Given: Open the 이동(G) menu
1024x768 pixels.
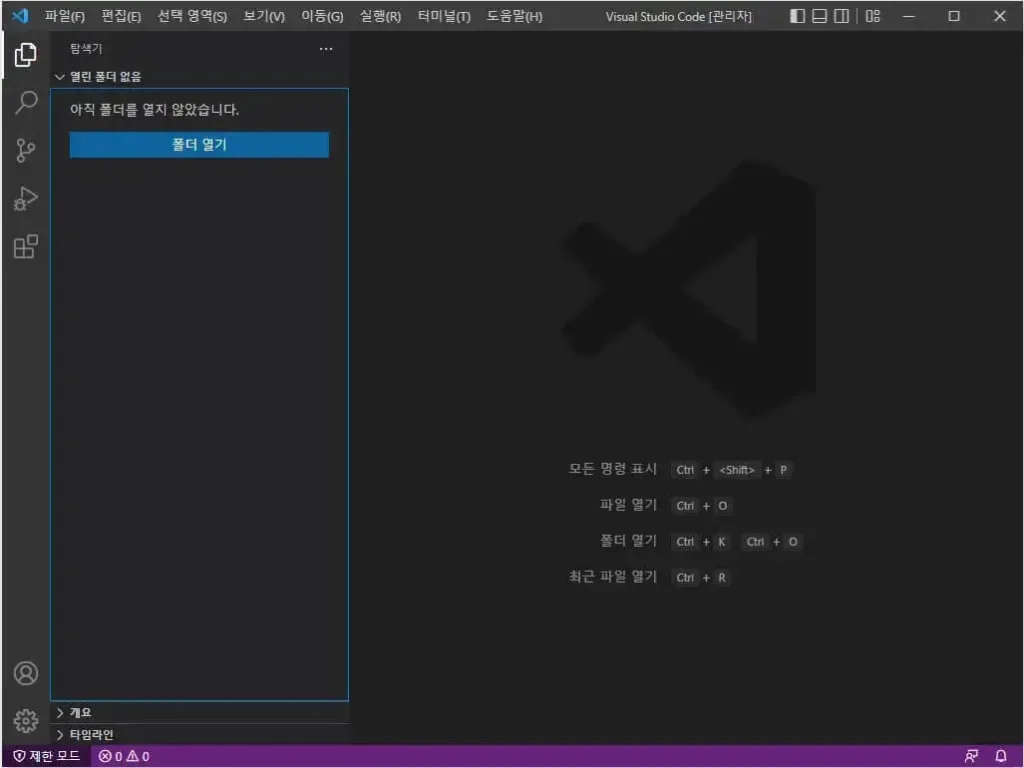Looking at the screenshot, I should (322, 16).
